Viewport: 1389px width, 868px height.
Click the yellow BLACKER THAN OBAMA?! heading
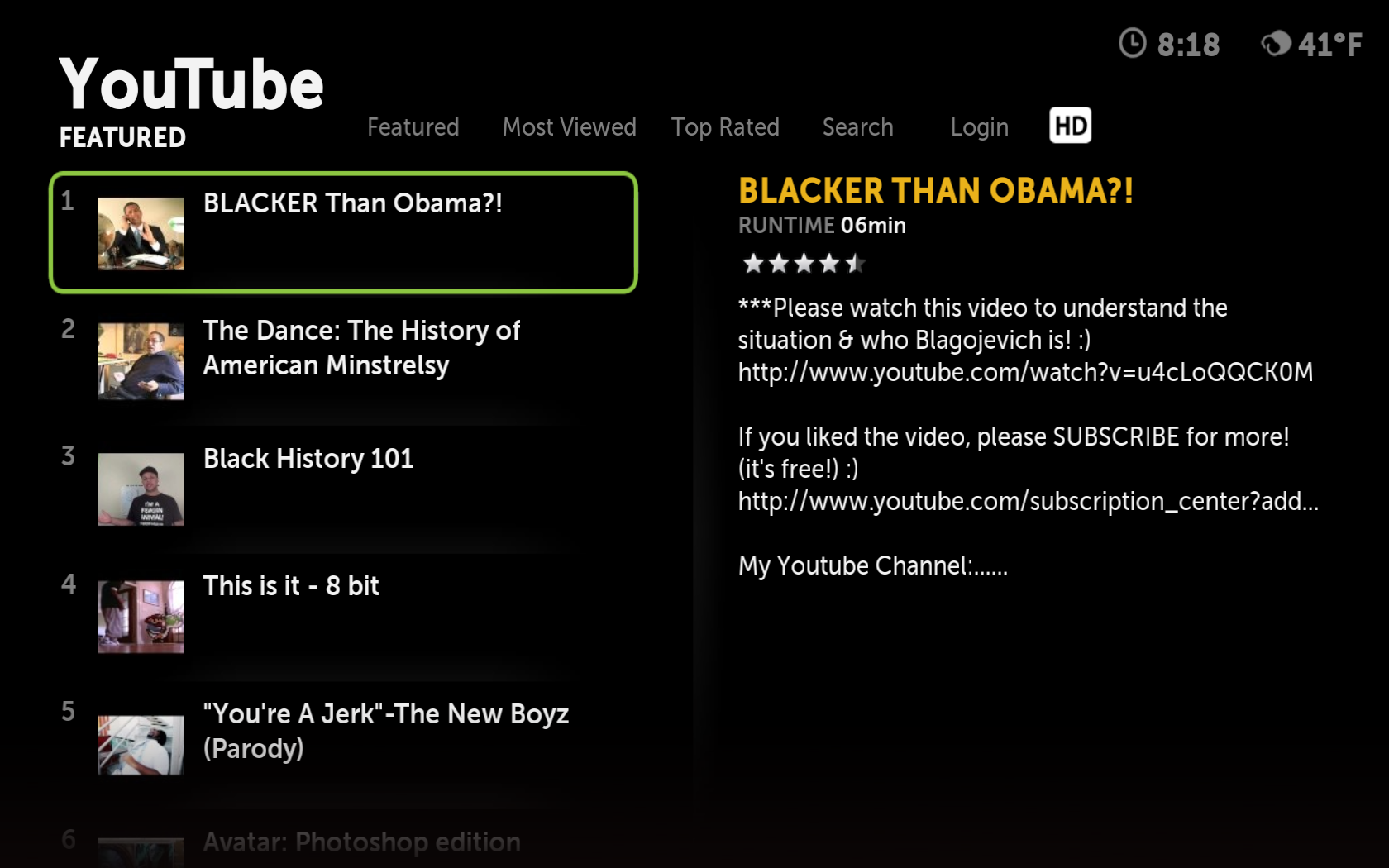[x=935, y=191]
